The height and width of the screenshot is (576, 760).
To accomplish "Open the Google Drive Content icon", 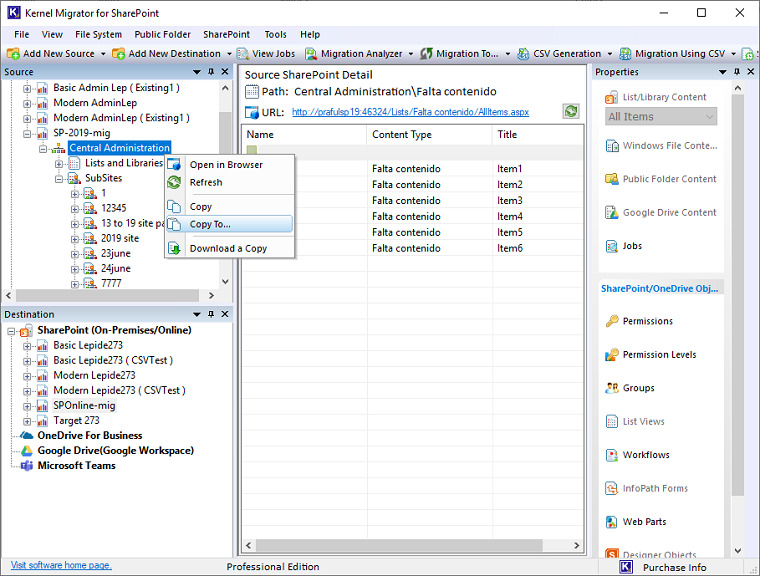I will pyautogui.click(x=612, y=212).
